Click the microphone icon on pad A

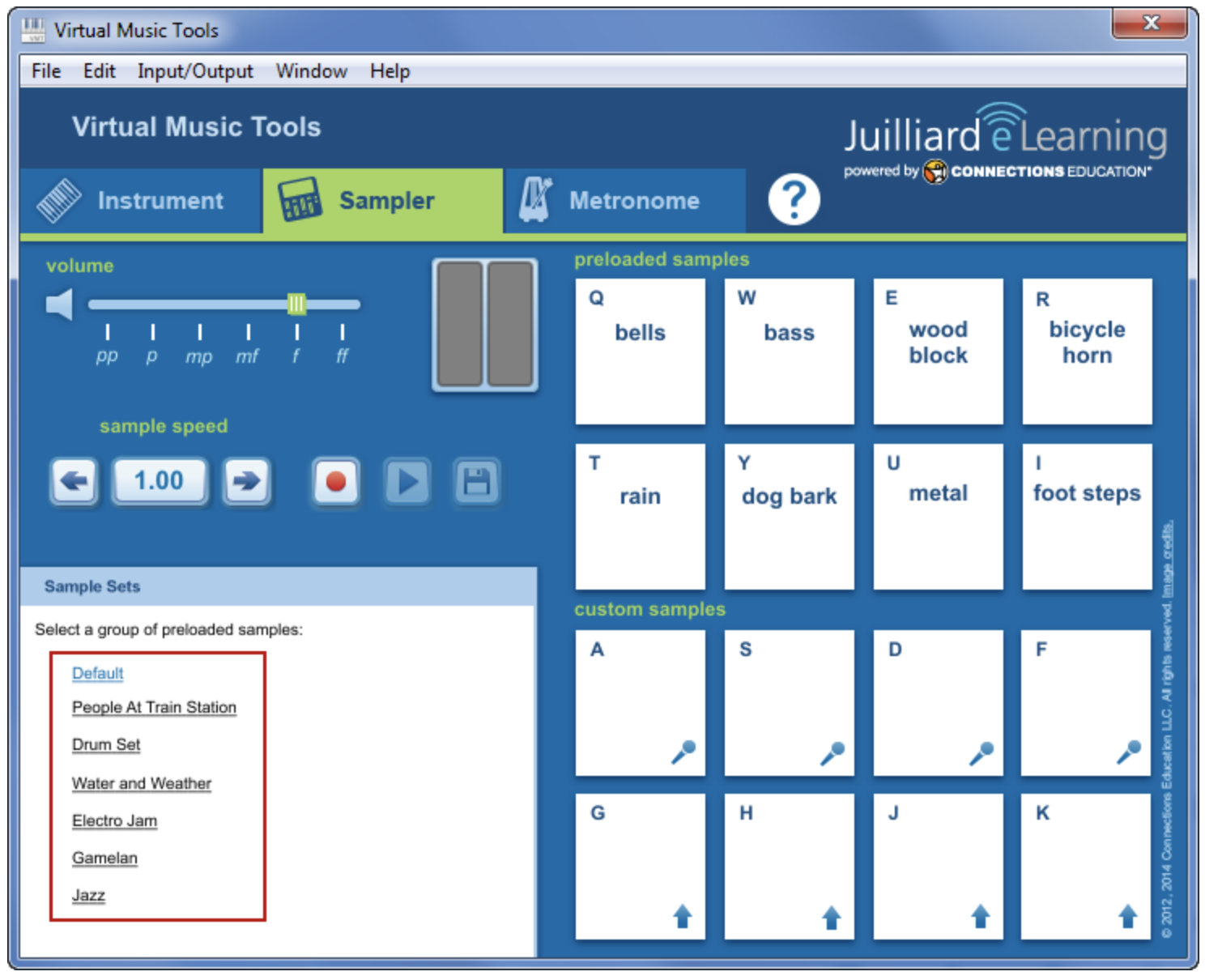(683, 752)
